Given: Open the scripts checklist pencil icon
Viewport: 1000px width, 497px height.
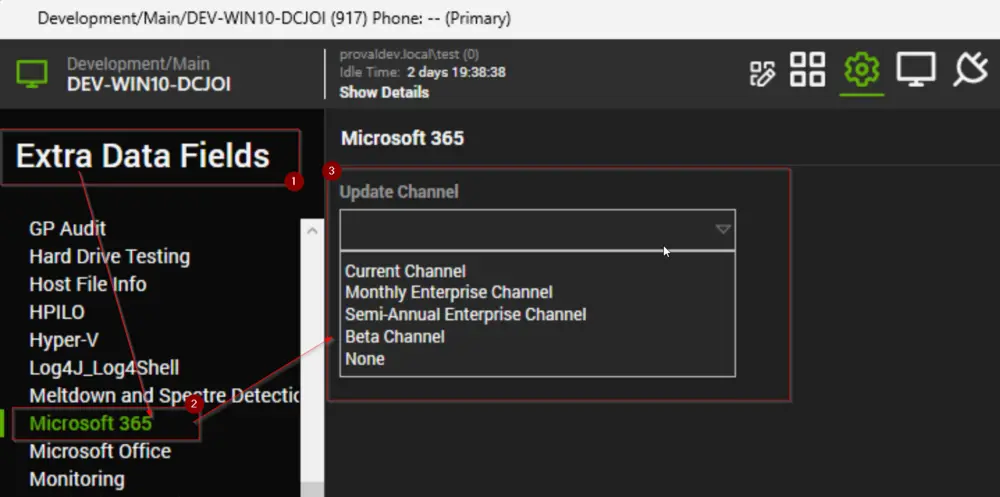Looking at the screenshot, I should pyautogui.click(x=762, y=73).
